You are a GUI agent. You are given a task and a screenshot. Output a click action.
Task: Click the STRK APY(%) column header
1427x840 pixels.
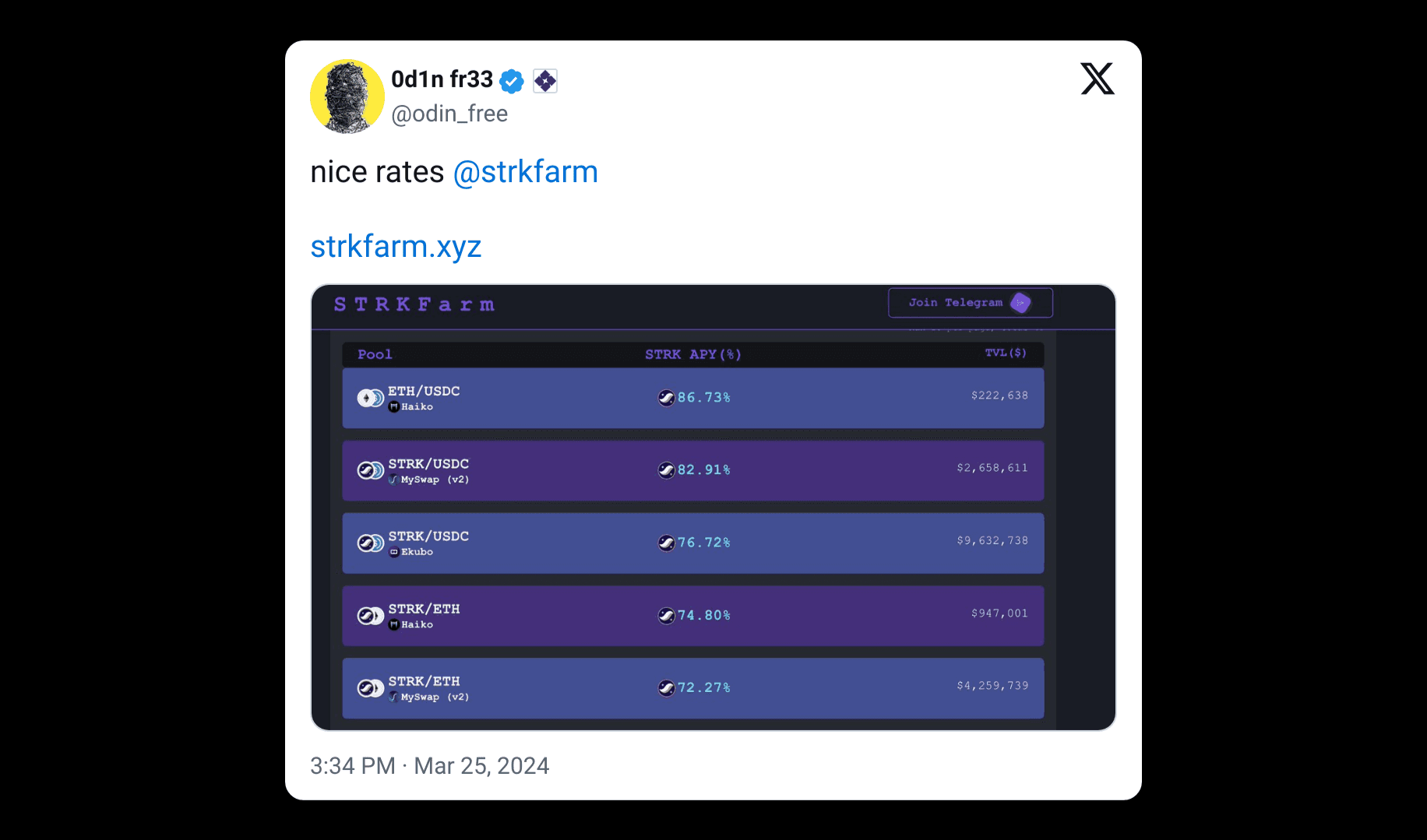coord(693,354)
